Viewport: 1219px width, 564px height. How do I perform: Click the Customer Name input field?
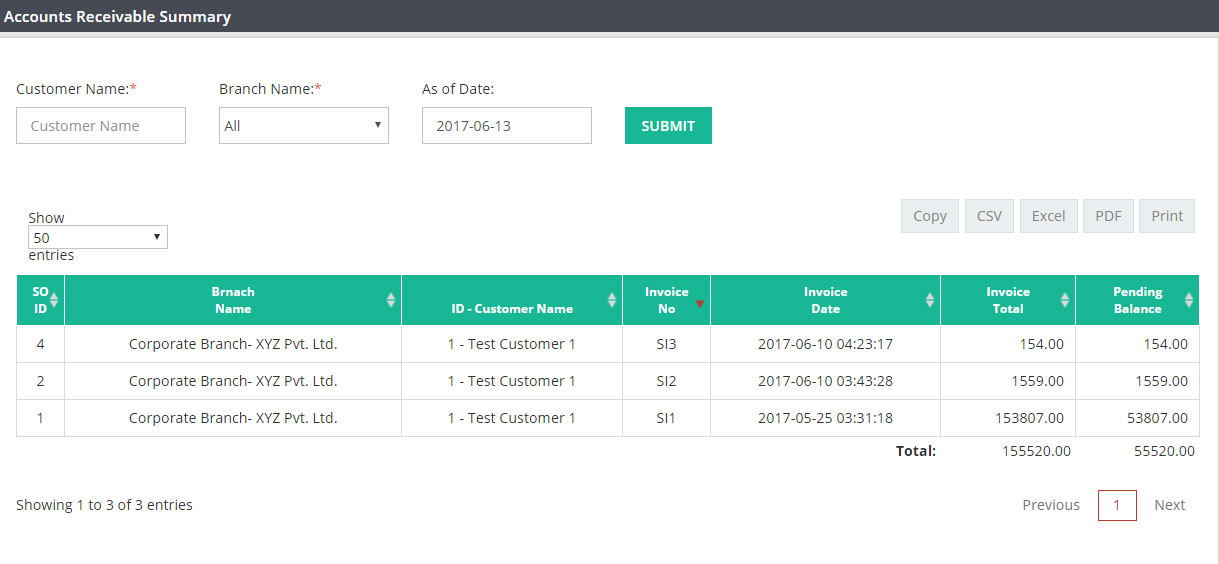101,126
